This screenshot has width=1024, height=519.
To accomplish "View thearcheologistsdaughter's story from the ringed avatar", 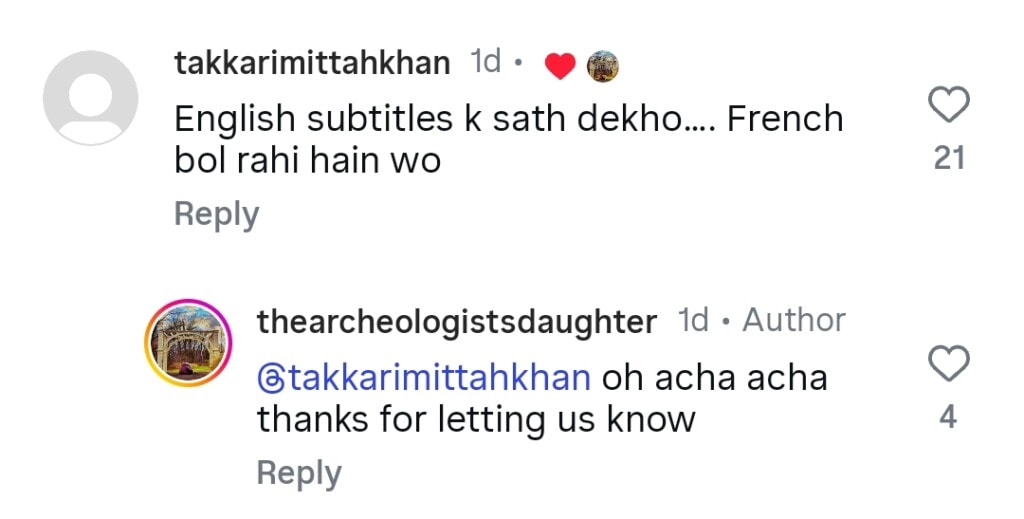I will [191, 343].
